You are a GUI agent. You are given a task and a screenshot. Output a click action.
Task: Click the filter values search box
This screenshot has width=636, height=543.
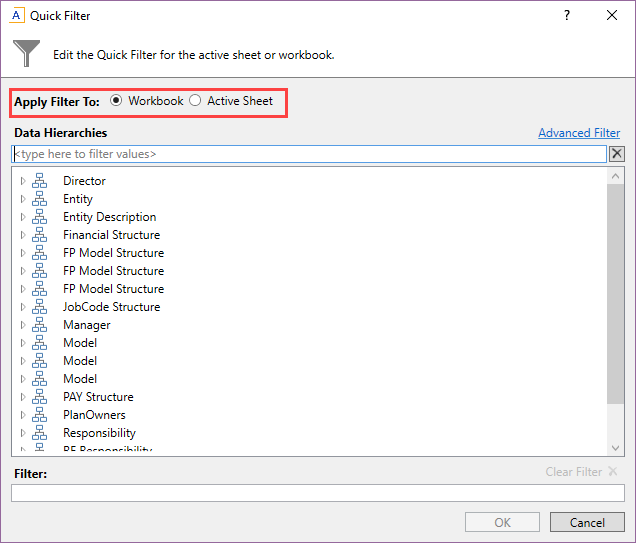pos(309,154)
